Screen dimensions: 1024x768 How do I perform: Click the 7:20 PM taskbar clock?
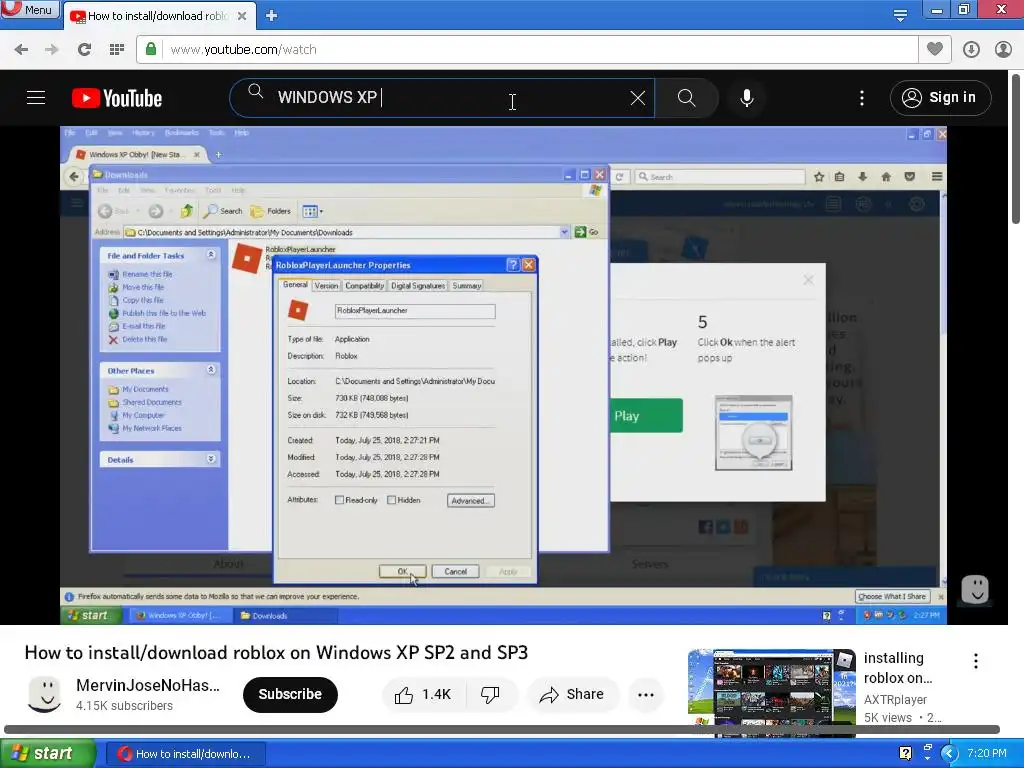(987, 754)
